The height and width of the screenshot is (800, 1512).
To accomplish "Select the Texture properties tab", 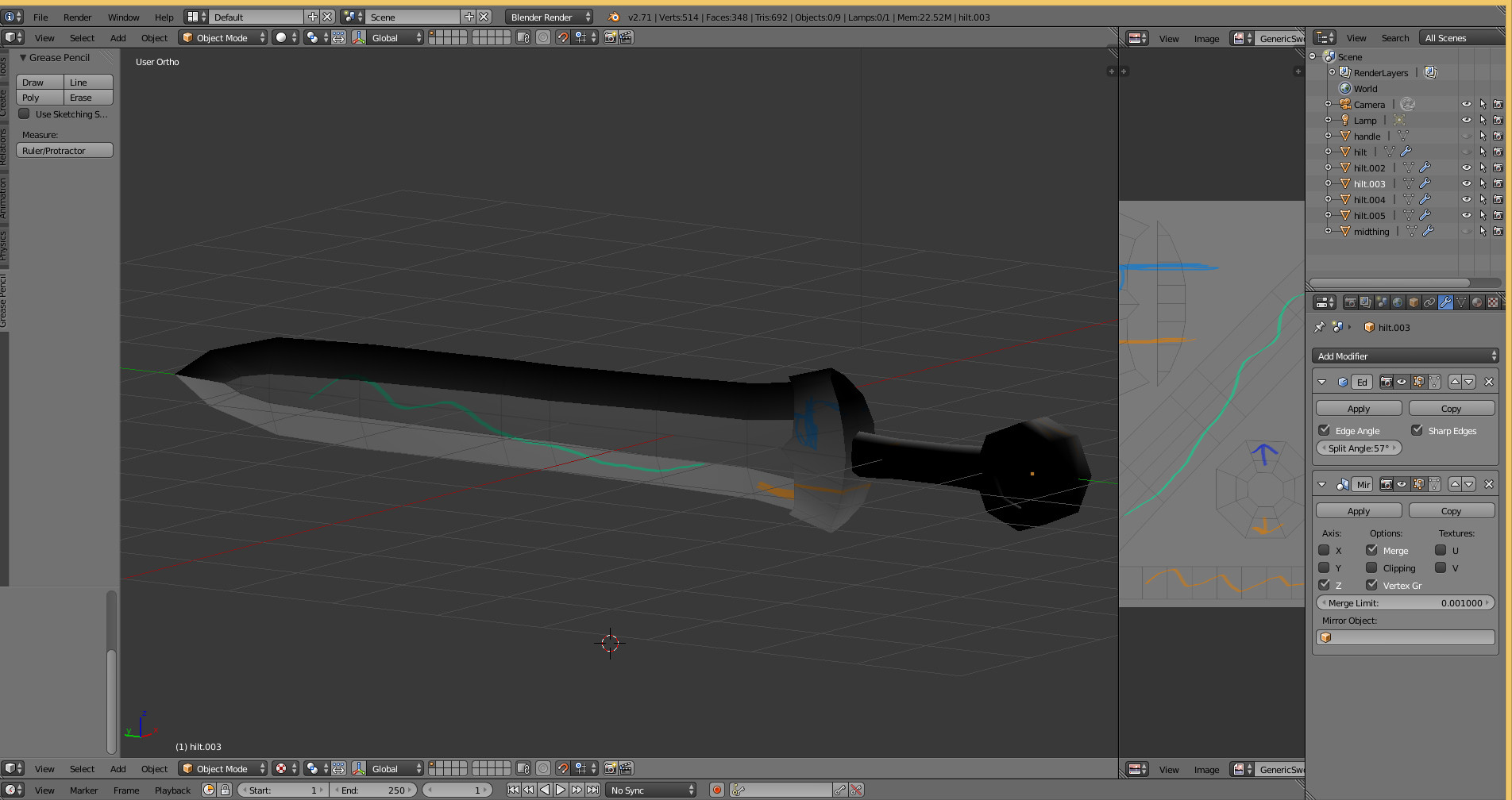I will pyautogui.click(x=1492, y=302).
